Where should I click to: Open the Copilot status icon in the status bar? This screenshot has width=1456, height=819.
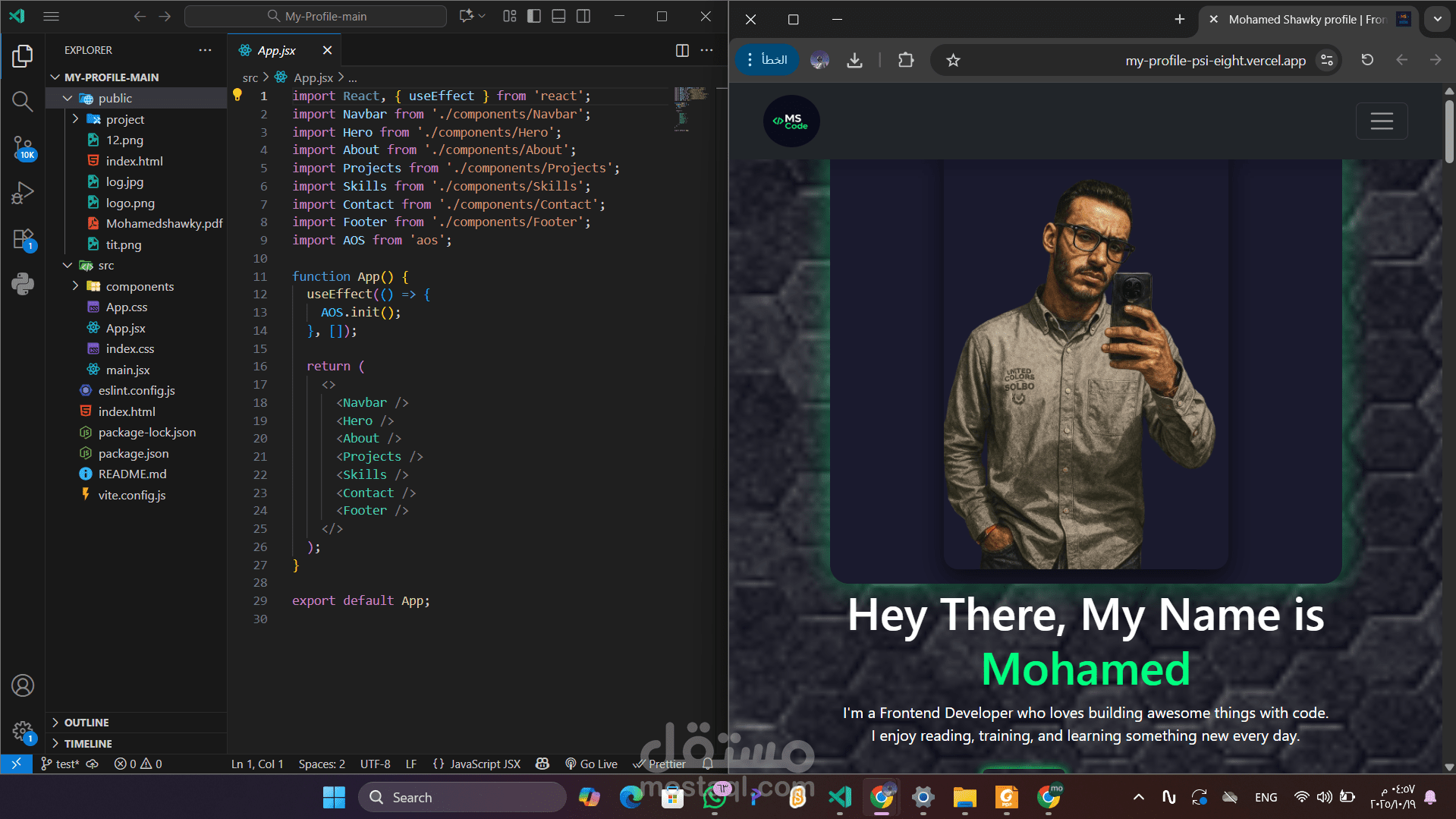click(x=542, y=764)
